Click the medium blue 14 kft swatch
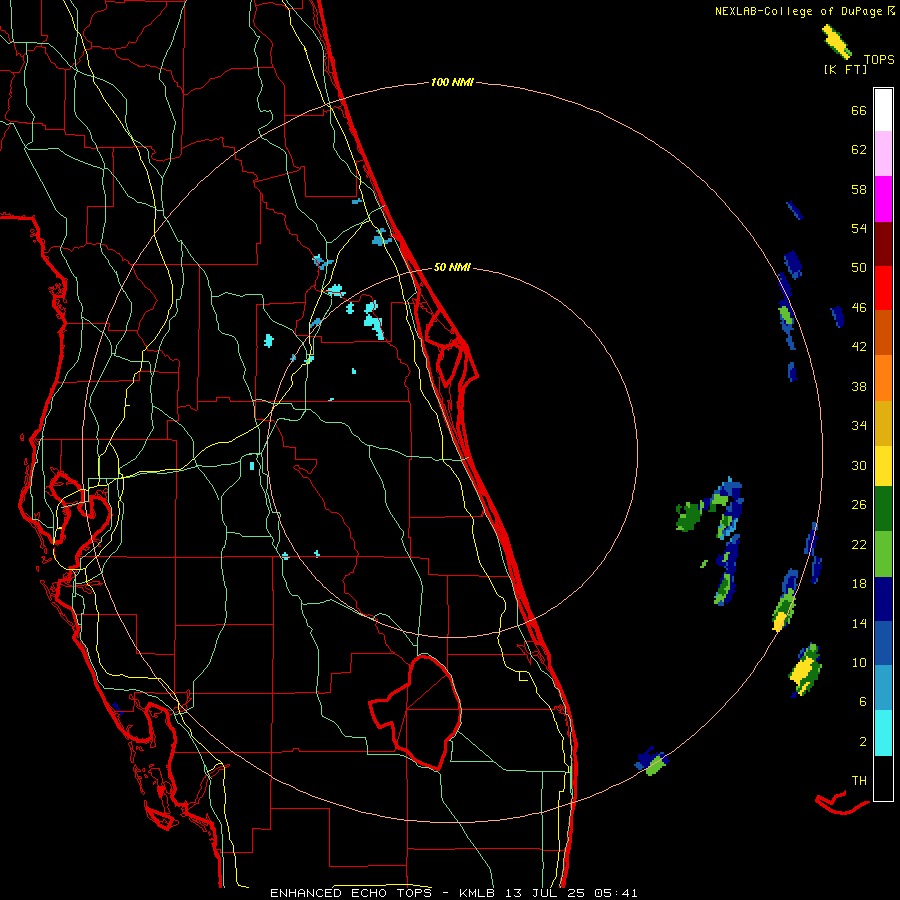 [883, 643]
